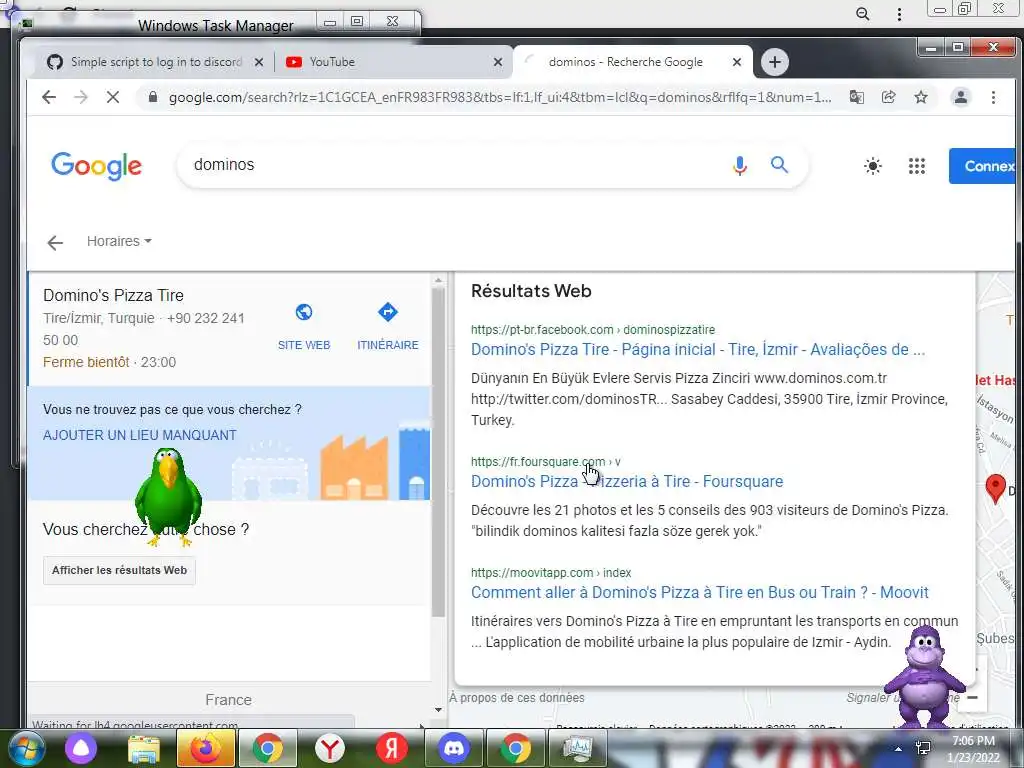The width and height of the screenshot is (1024, 768).
Task: Open the red Yandex Я icon in taskbar
Action: [391, 748]
